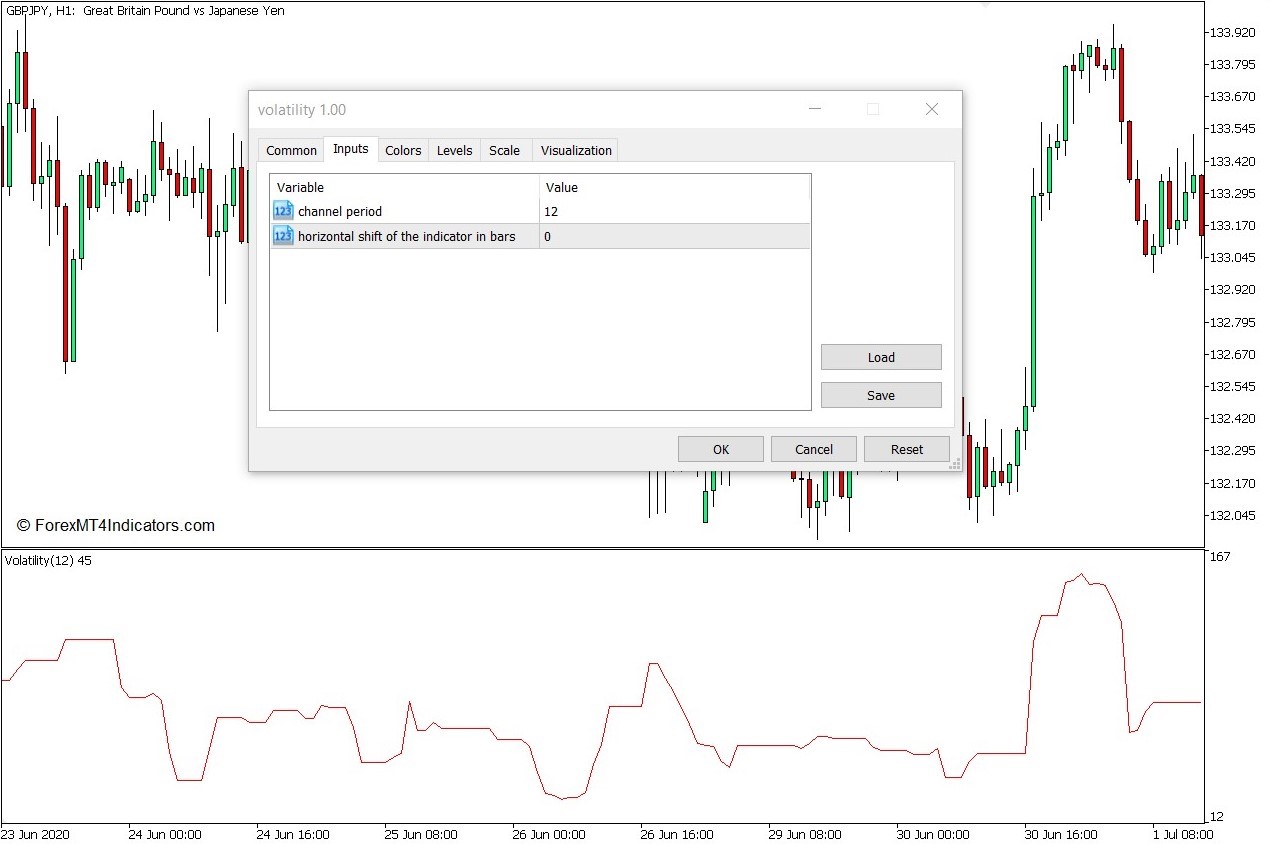Click the 26 Jun 16:00 time label
The height and width of the screenshot is (844, 1270).
[x=677, y=834]
